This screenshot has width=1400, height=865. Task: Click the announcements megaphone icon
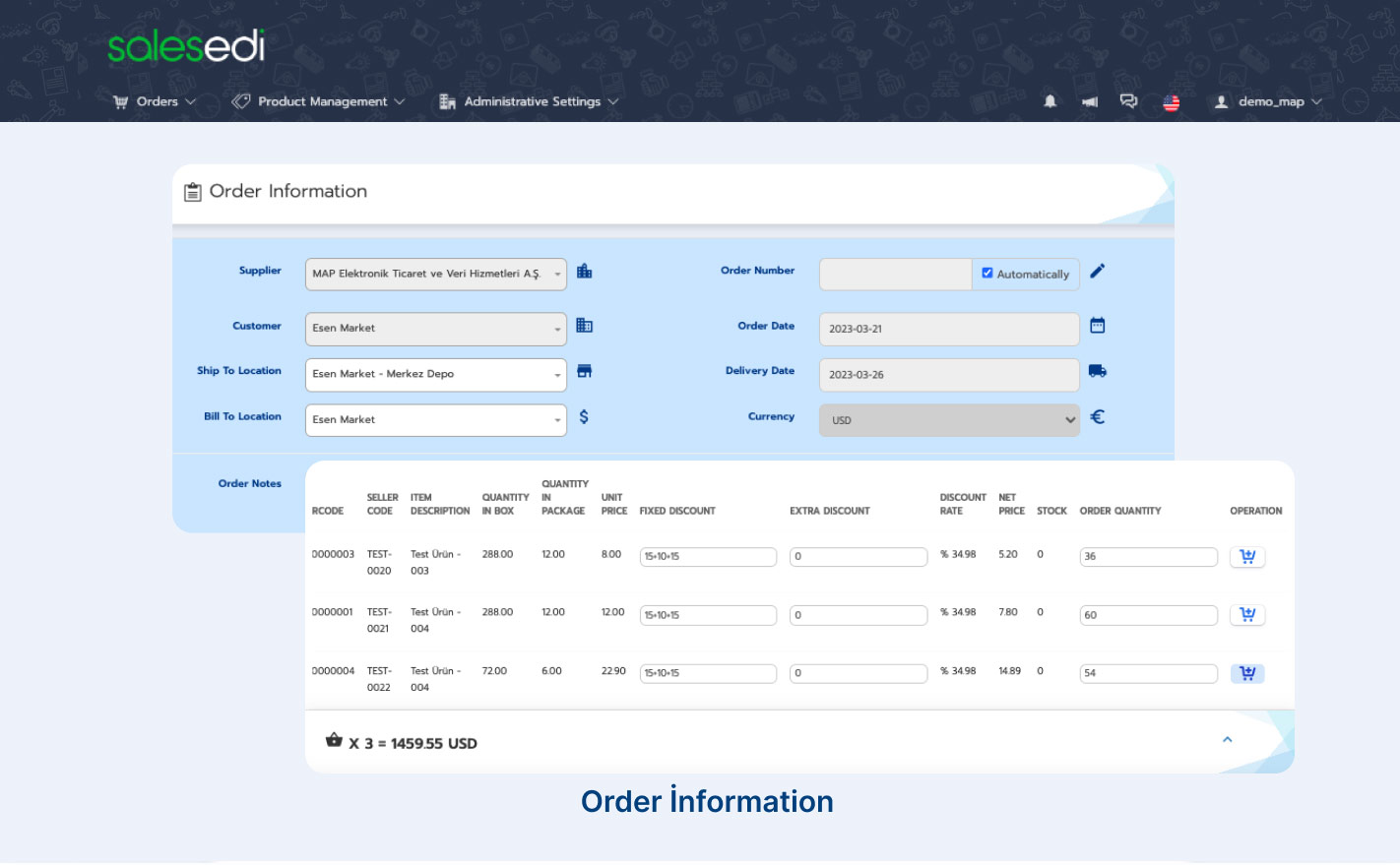[x=1090, y=101]
